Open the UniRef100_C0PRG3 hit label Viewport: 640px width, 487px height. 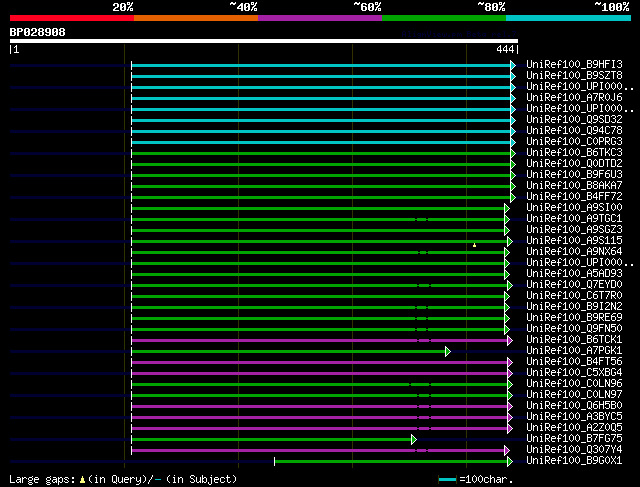coord(574,142)
